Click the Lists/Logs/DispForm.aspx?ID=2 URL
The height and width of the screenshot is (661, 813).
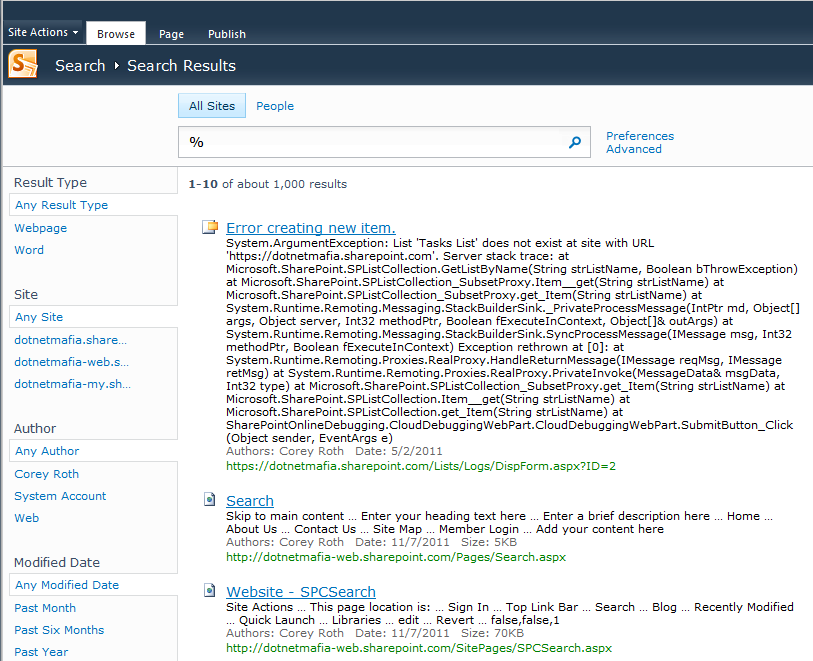coord(421,466)
